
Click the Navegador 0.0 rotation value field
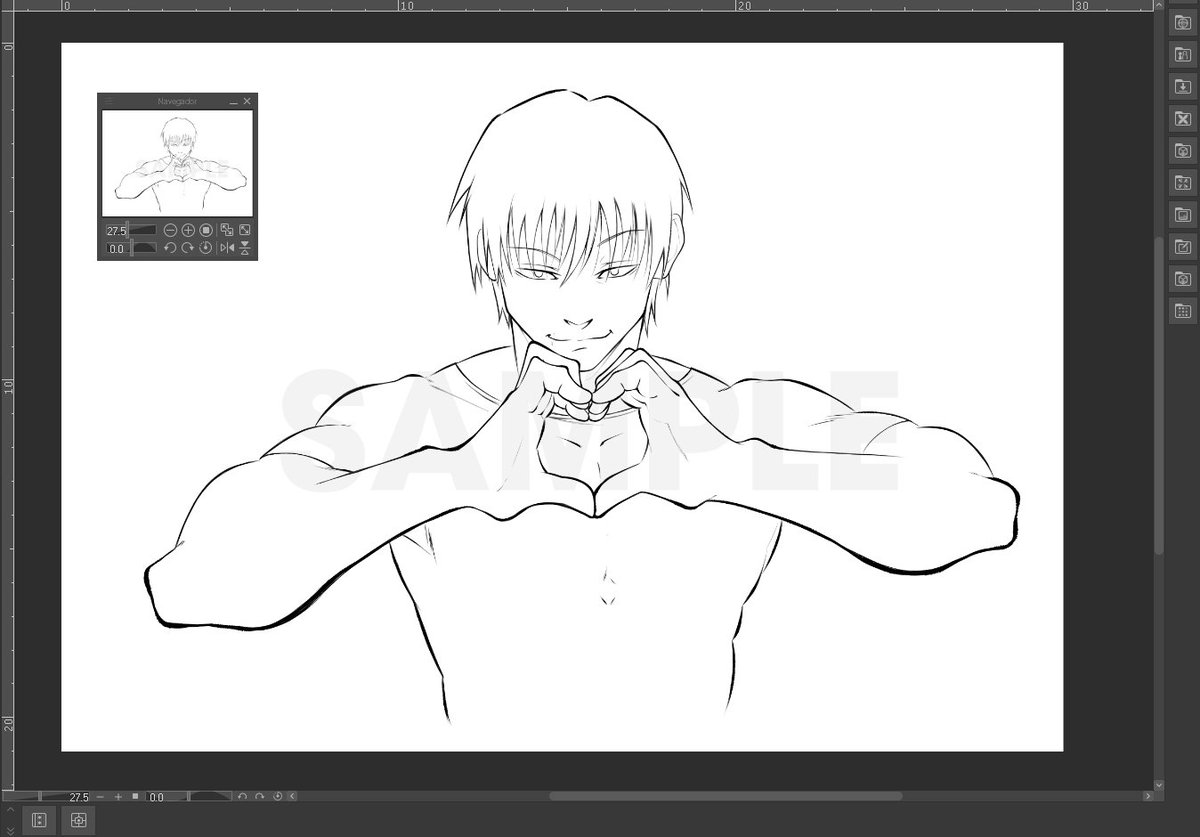point(117,248)
